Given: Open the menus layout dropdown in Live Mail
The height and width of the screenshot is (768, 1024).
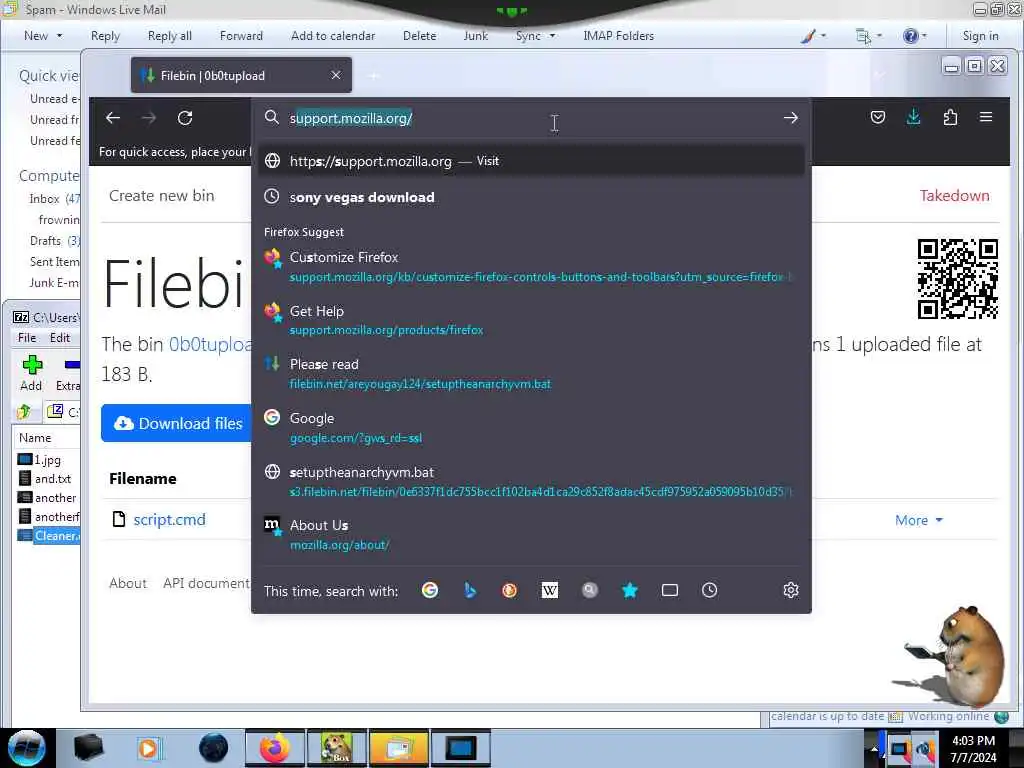Looking at the screenshot, I should pyautogui.click(x=868, y=36).
